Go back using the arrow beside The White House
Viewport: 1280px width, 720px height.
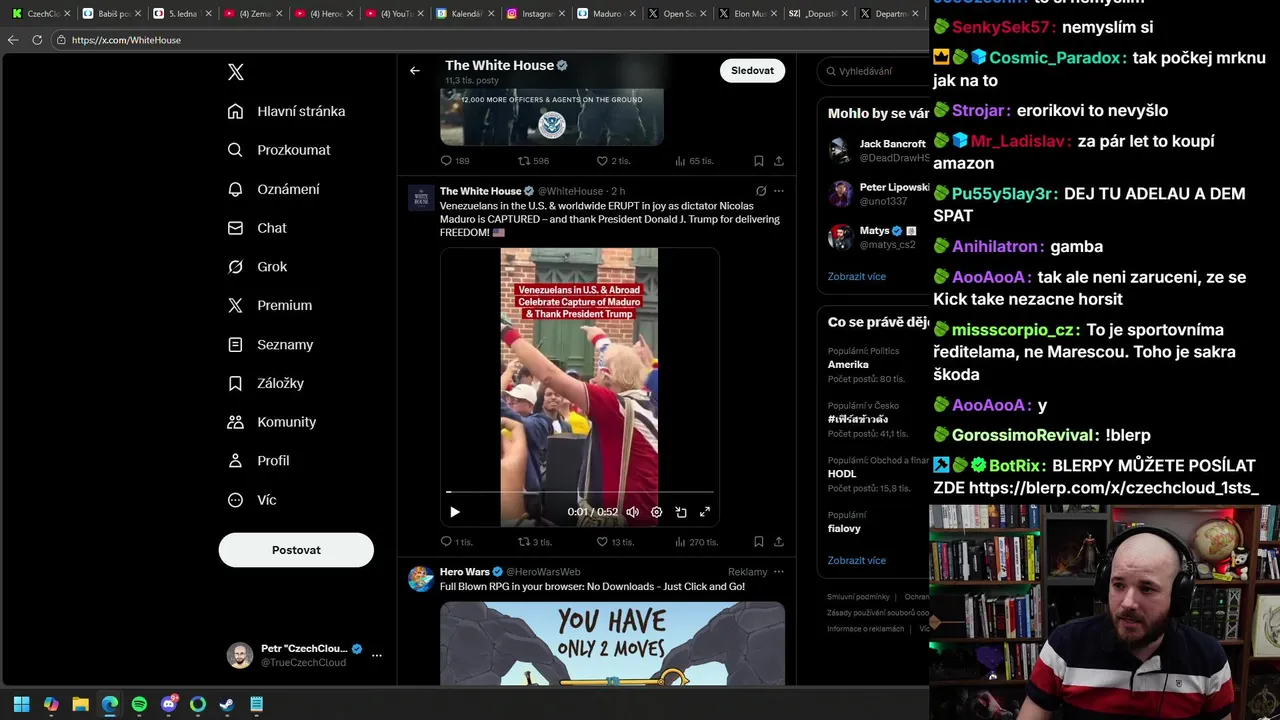pos(415,71)
